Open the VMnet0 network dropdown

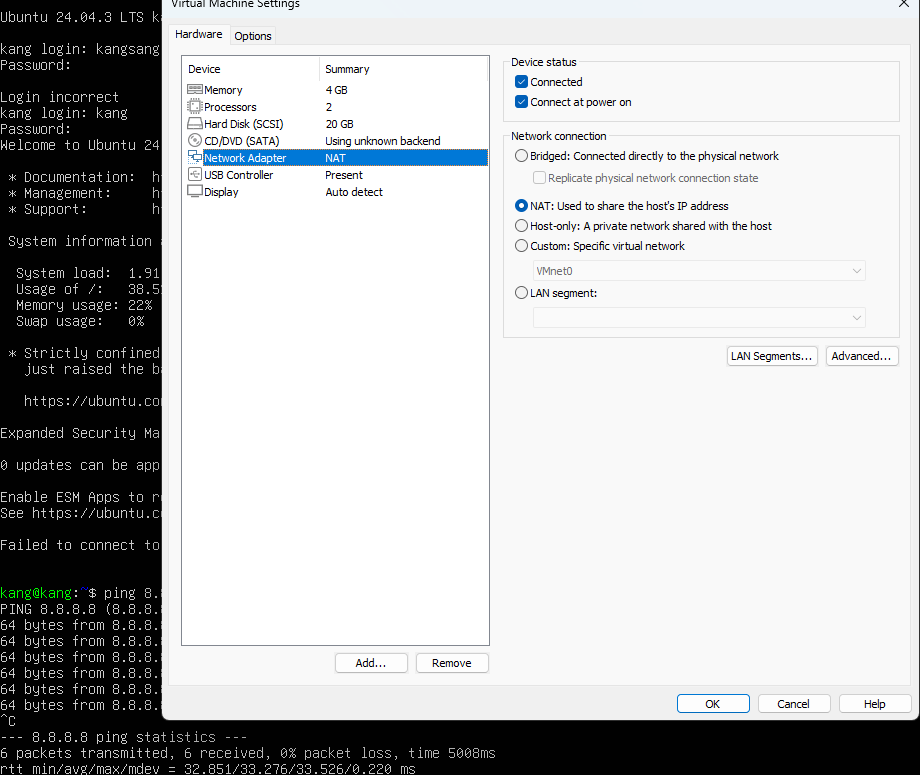pyautogui.click(x=699, y=270)
